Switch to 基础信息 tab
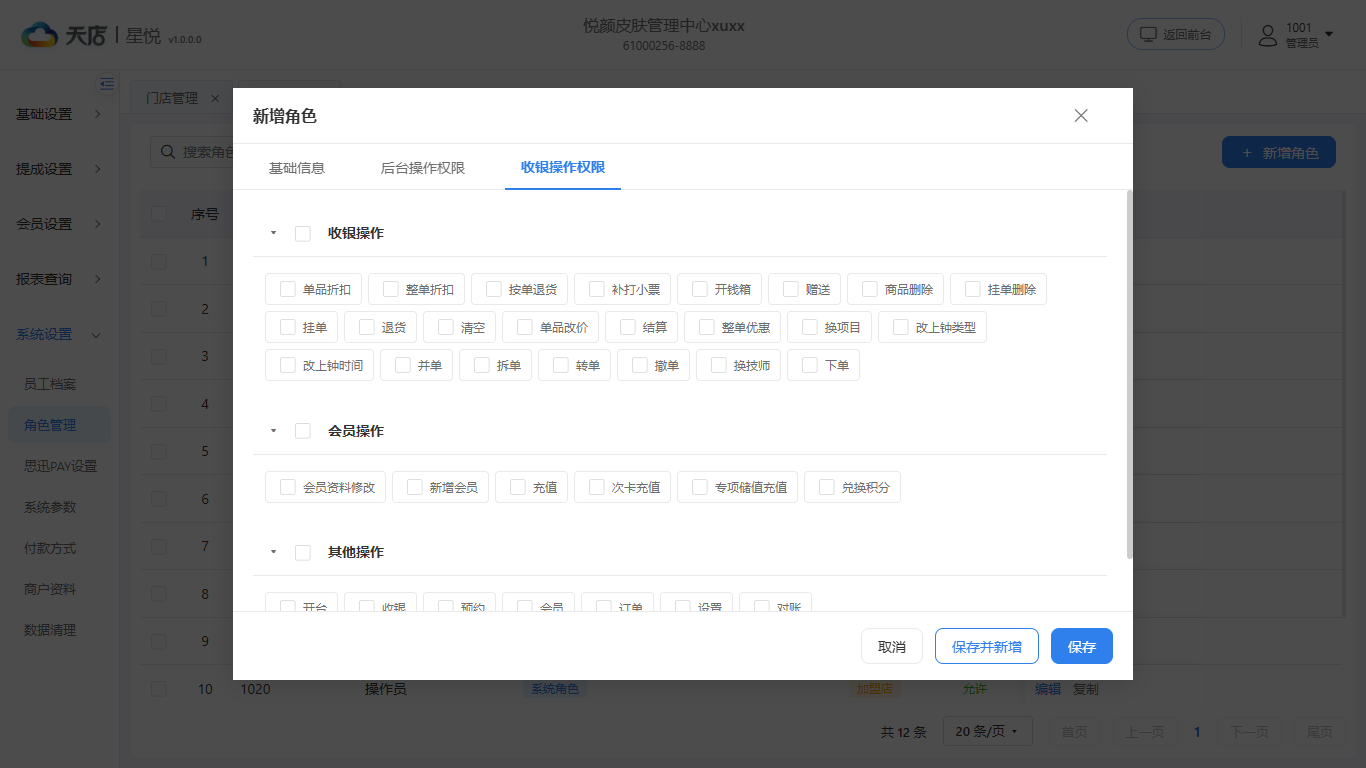The height and width of the screenshot is (768, 1366). point(297,167)
